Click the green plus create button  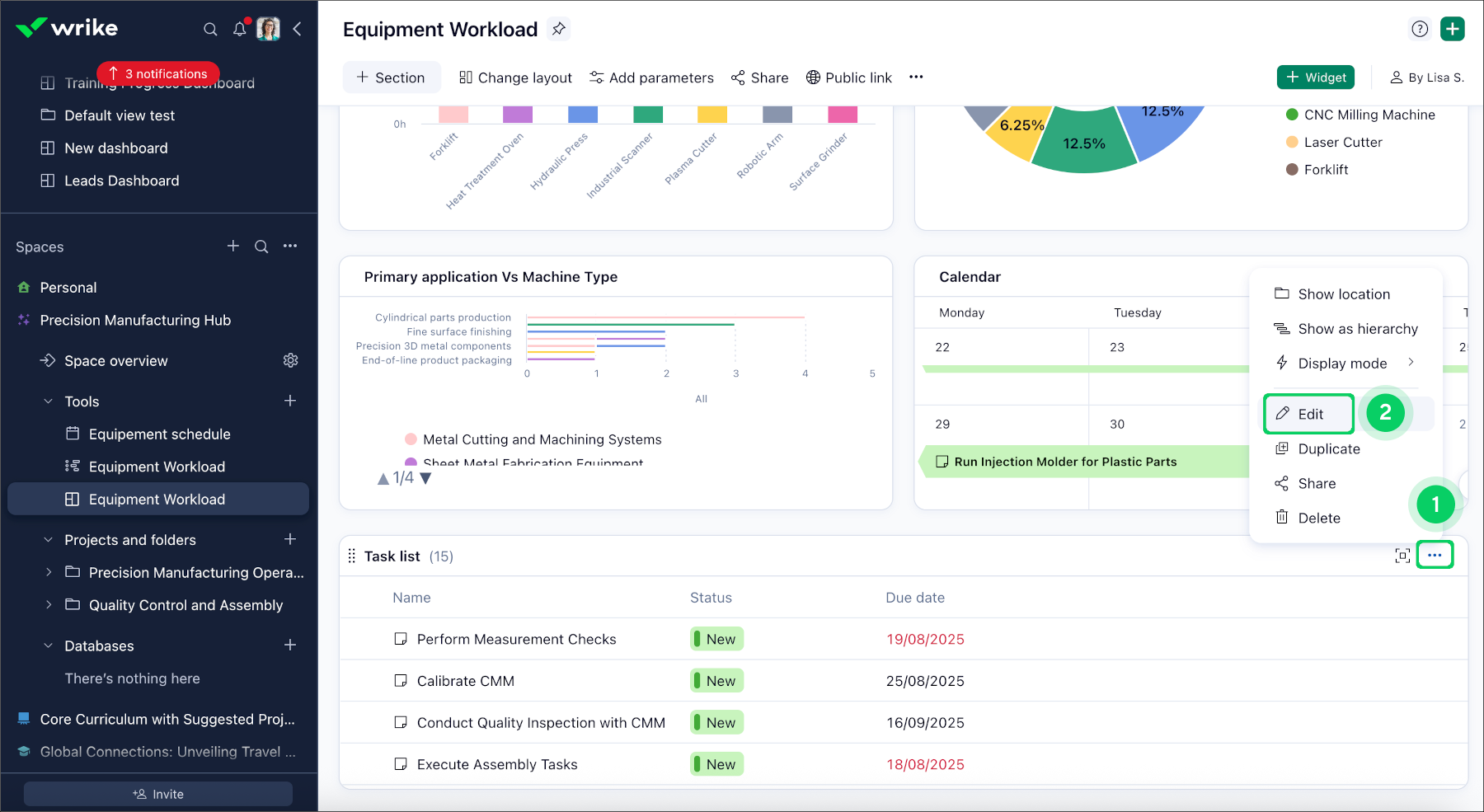(x=1452, y=29)
